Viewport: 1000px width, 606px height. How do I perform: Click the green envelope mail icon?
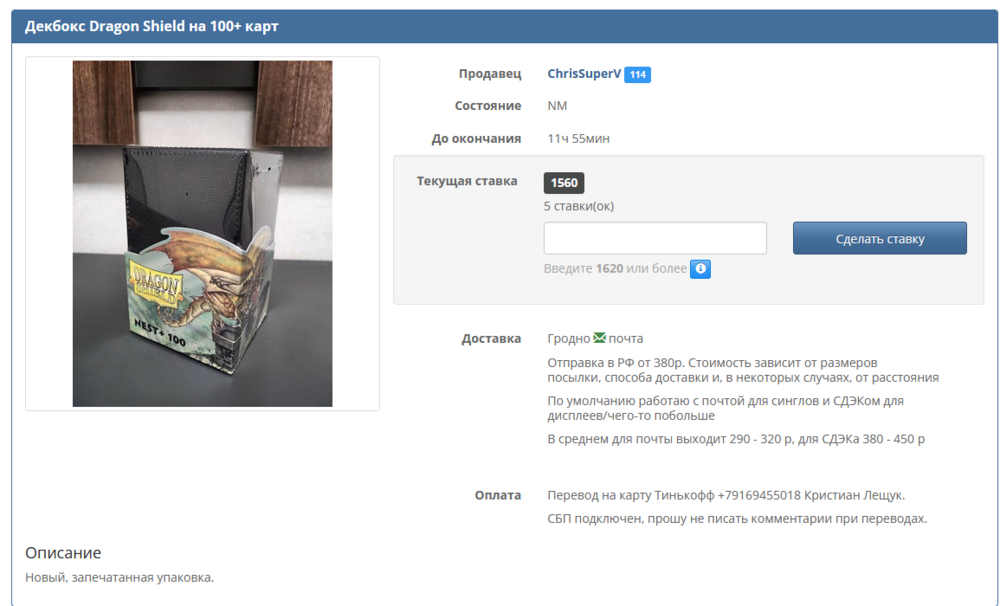tap(599, 337)
